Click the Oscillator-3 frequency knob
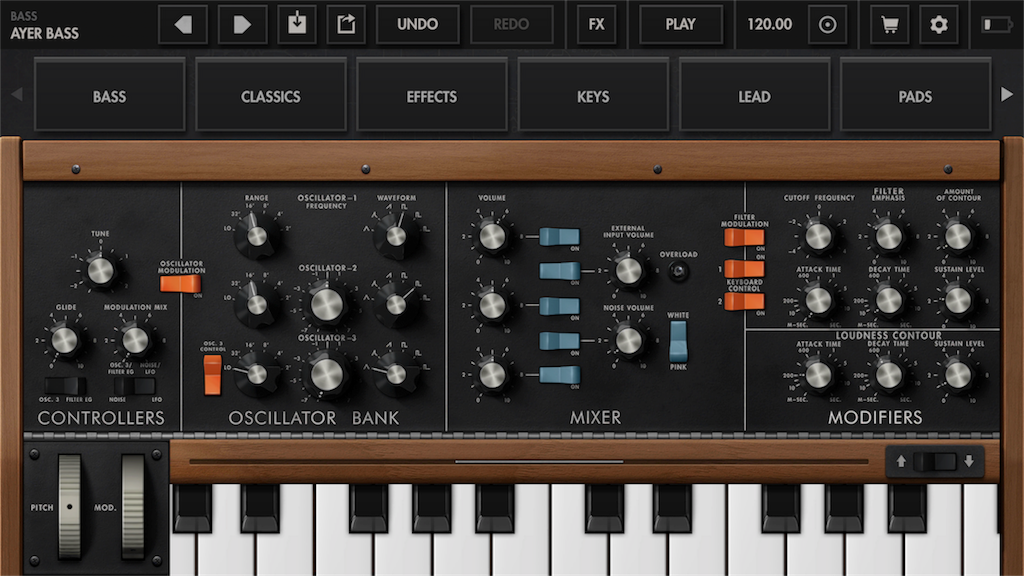The width and height of the screenshot is (1024, 576). coord(327,374)
